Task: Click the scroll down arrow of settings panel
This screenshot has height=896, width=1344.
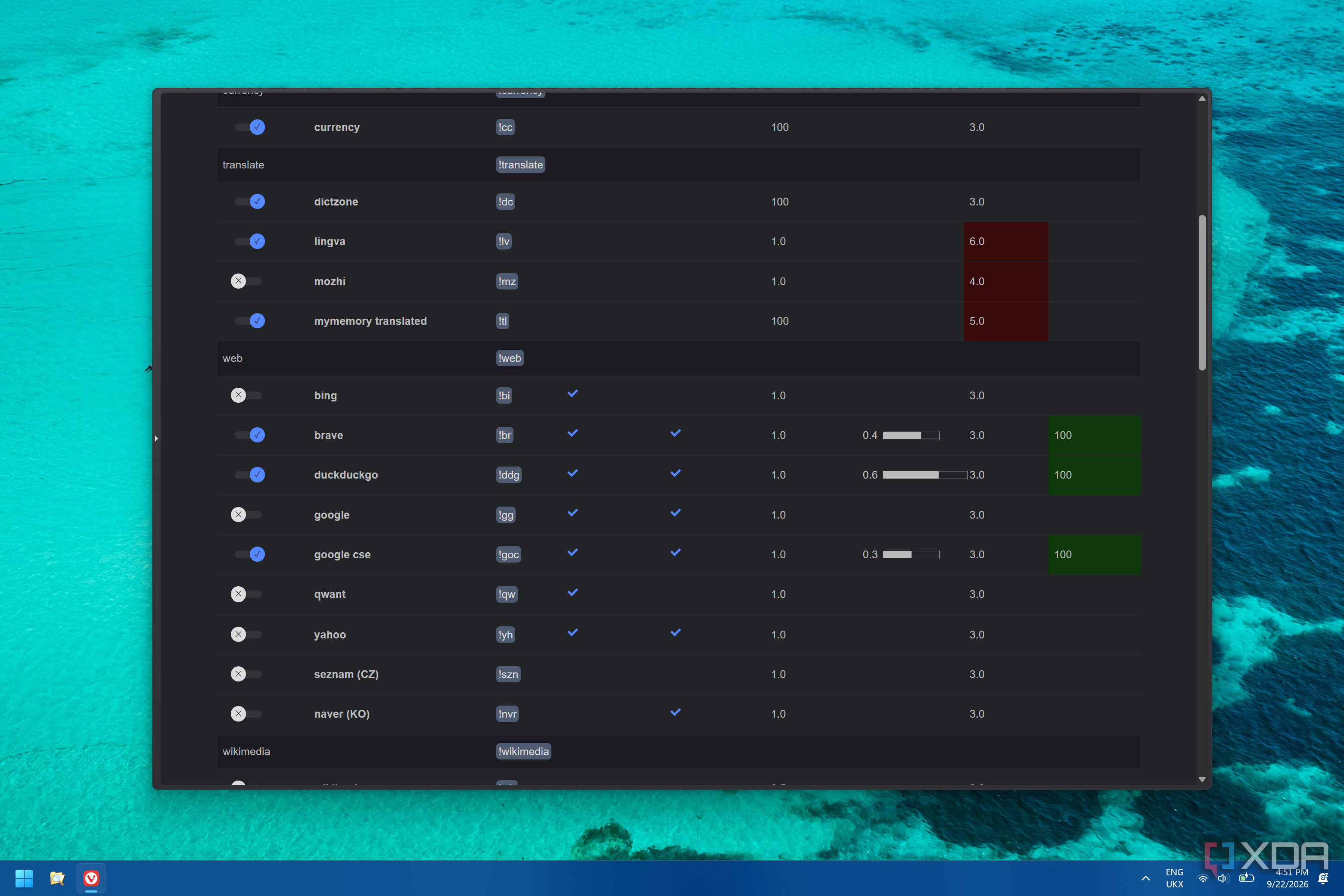Action: coord(1202,779)
